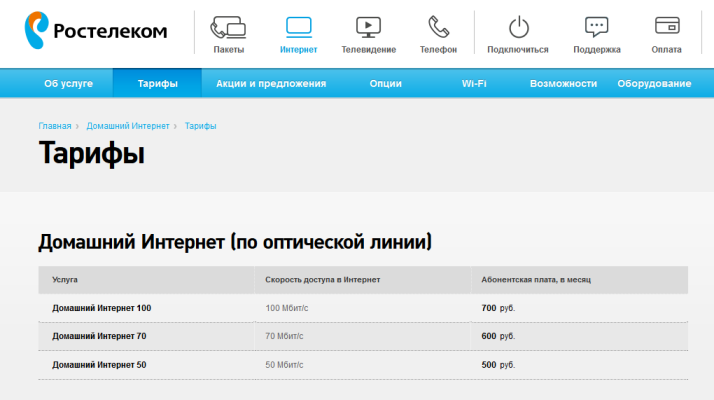Select the Домашний Интернет 50 tariff row

pyautogui.click(x=99, y=365)
